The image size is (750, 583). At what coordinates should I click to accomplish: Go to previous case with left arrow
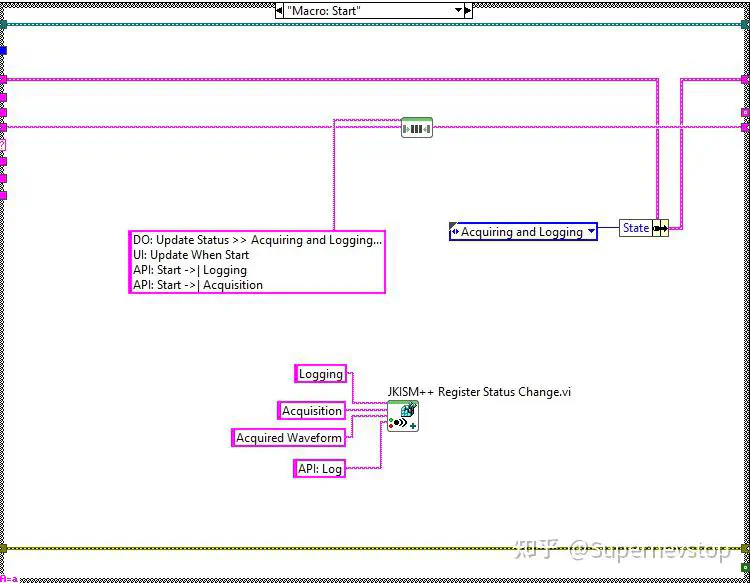click(x=279, y=11)
